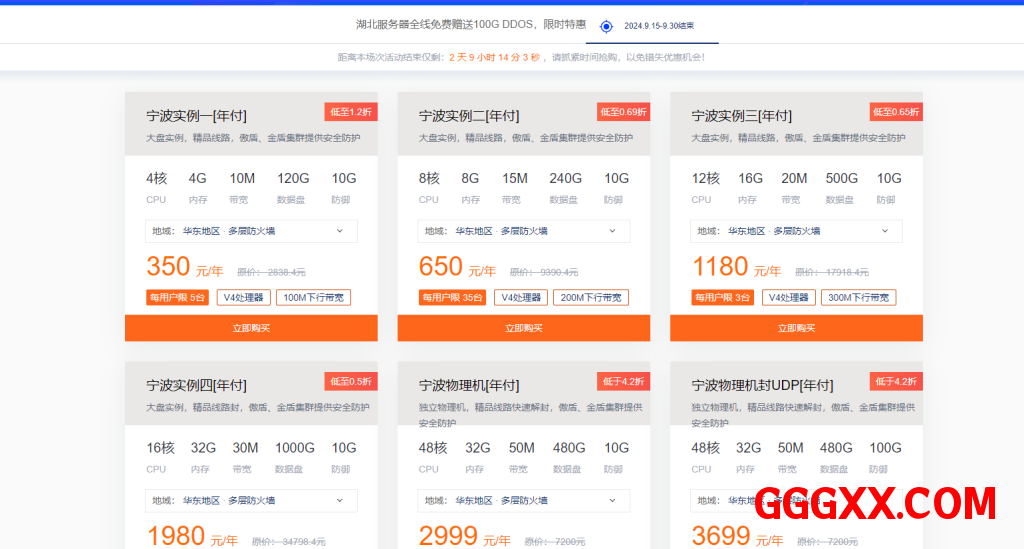Click the 300M下行带宽 tag on 宁波实例三
The image size is (1024, 549).
pos(858,297)
